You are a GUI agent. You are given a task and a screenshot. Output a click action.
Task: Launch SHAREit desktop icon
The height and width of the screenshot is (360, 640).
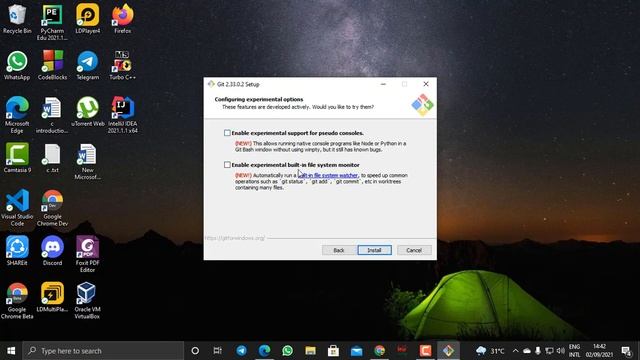[x=17, y=251]
